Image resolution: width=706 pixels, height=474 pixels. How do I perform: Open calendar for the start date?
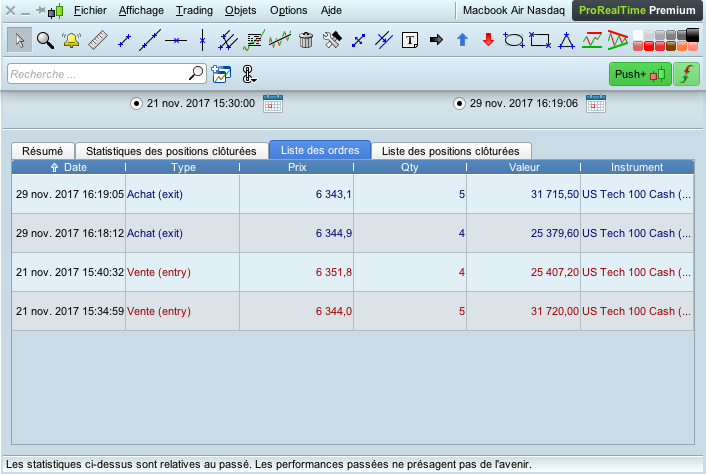[x=273, y=104]
